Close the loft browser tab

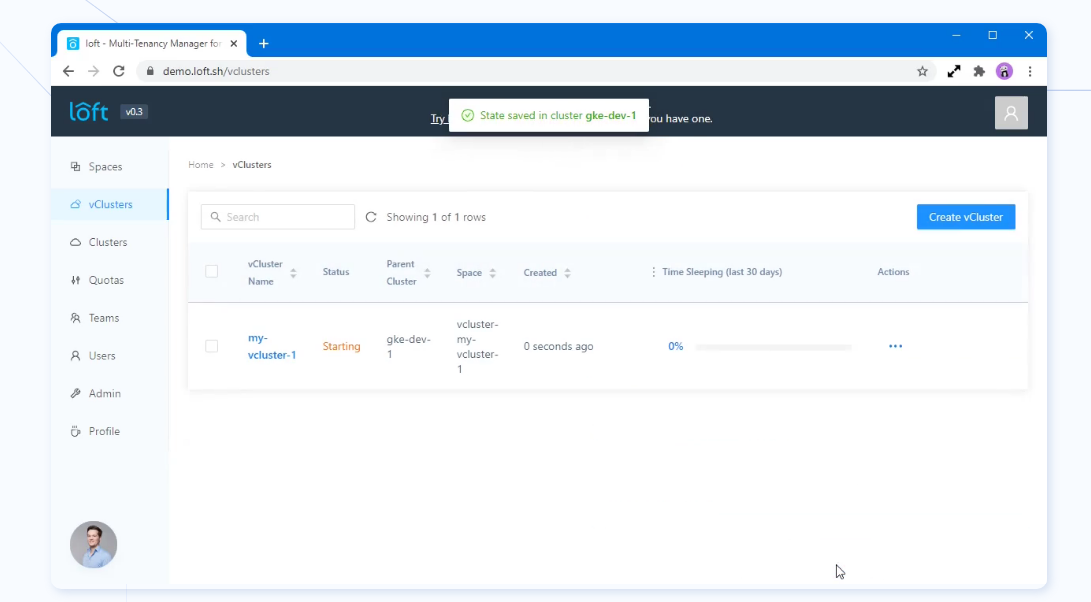point(234,44)
